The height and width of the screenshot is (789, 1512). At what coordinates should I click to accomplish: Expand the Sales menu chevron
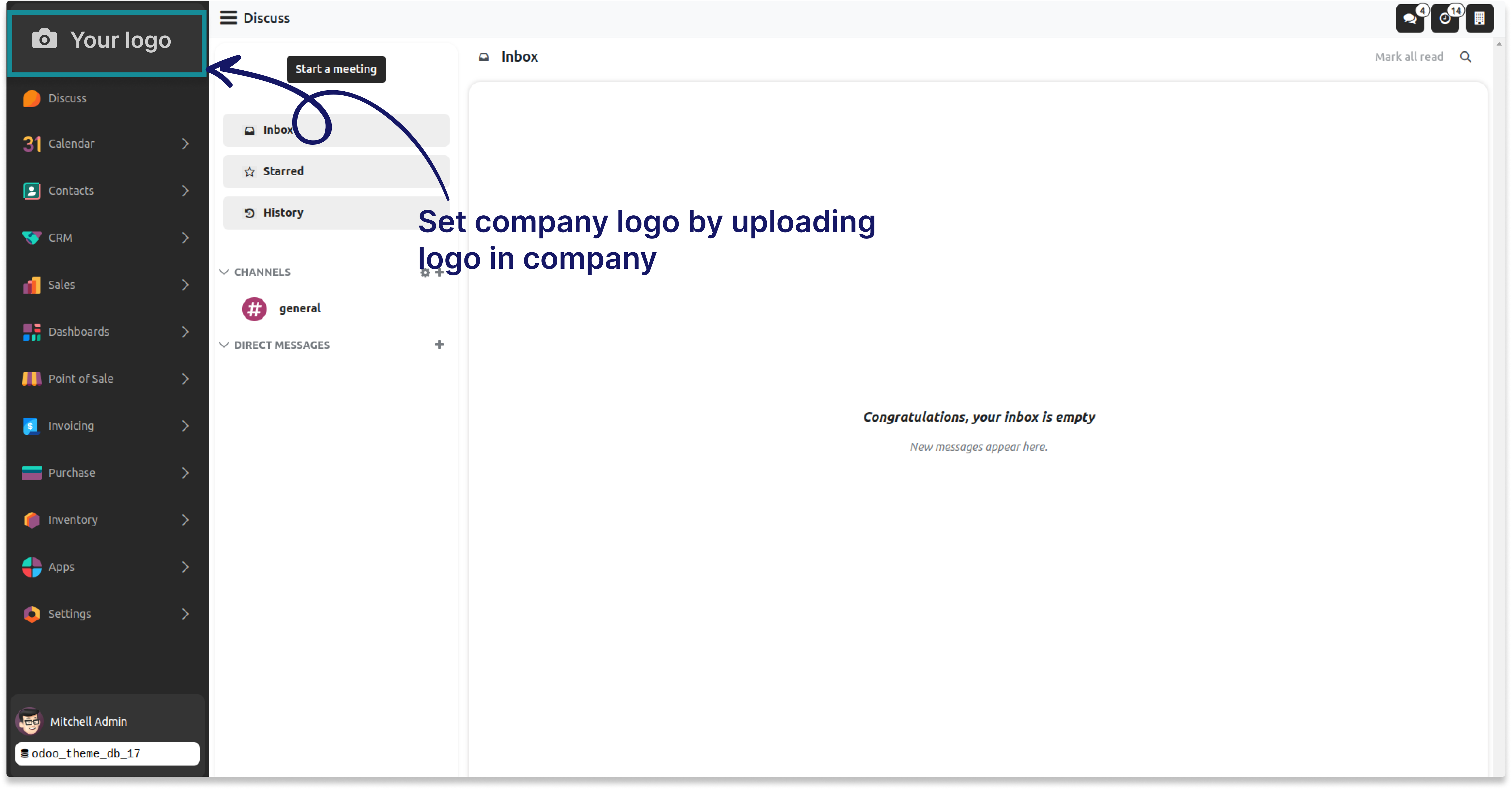pos(186,285)
